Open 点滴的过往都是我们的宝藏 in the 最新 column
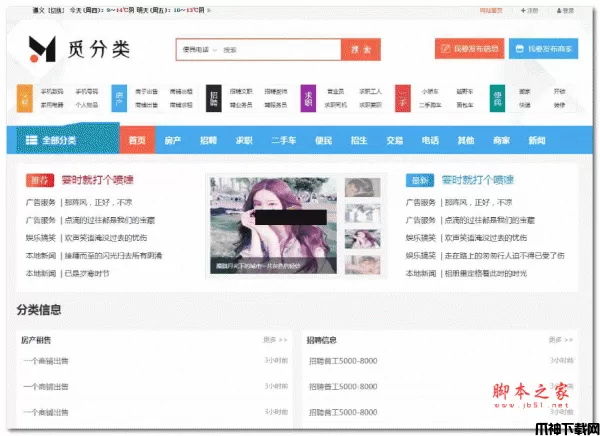This screenshot has height=436, width=600. [489, 220]
